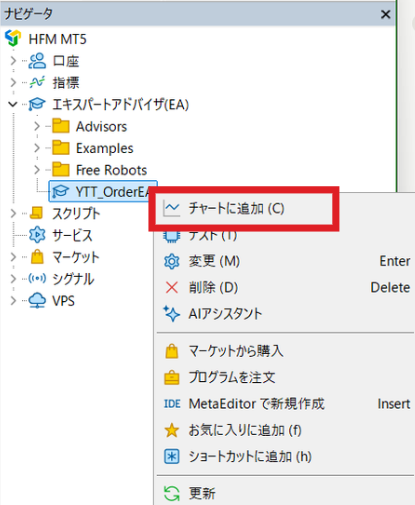This screenshot has width=415, height=505.
Task: Select the サービス tree label
Action: coord(72,235)
